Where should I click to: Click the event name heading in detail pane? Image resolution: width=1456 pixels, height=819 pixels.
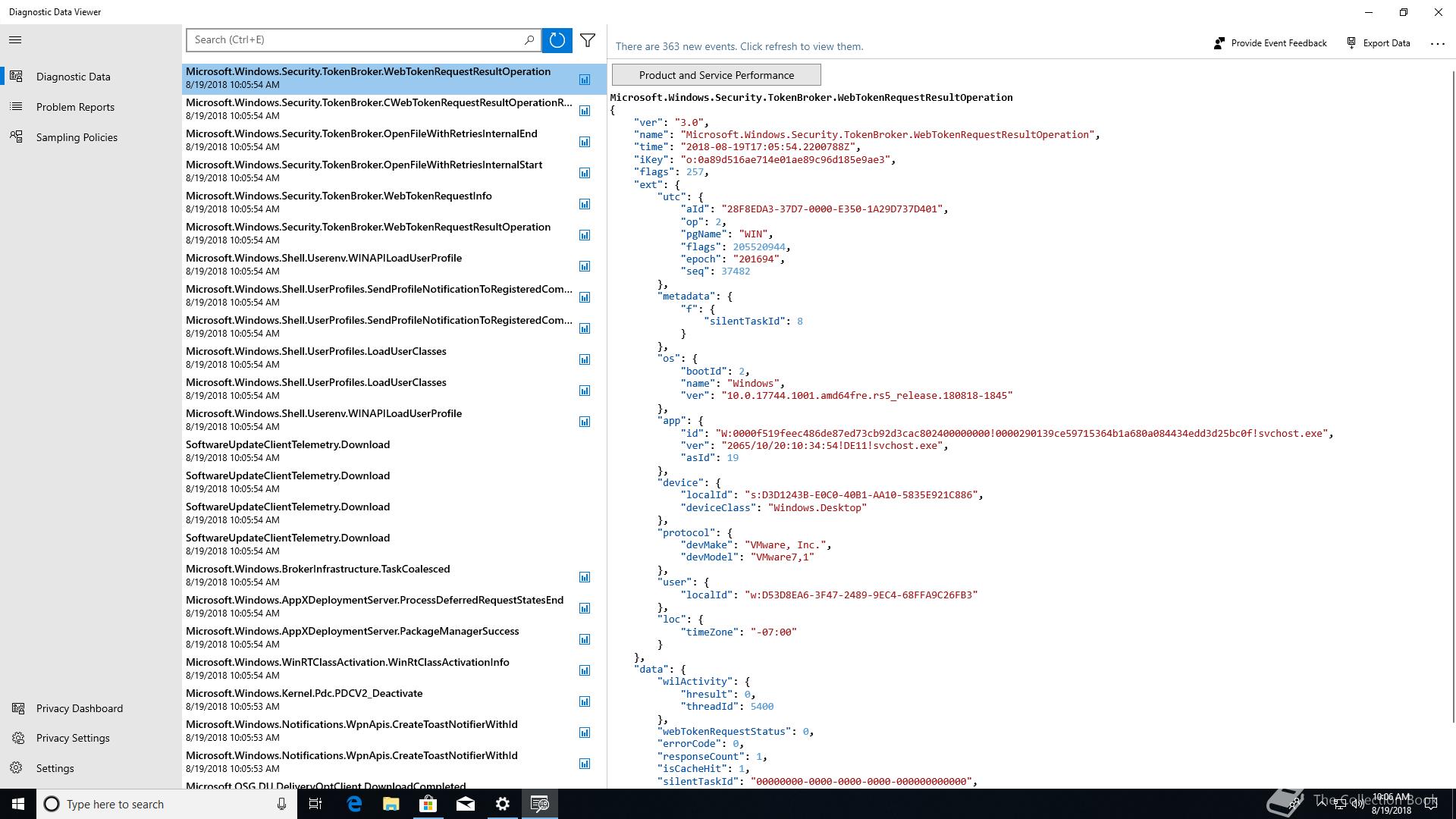811,97
